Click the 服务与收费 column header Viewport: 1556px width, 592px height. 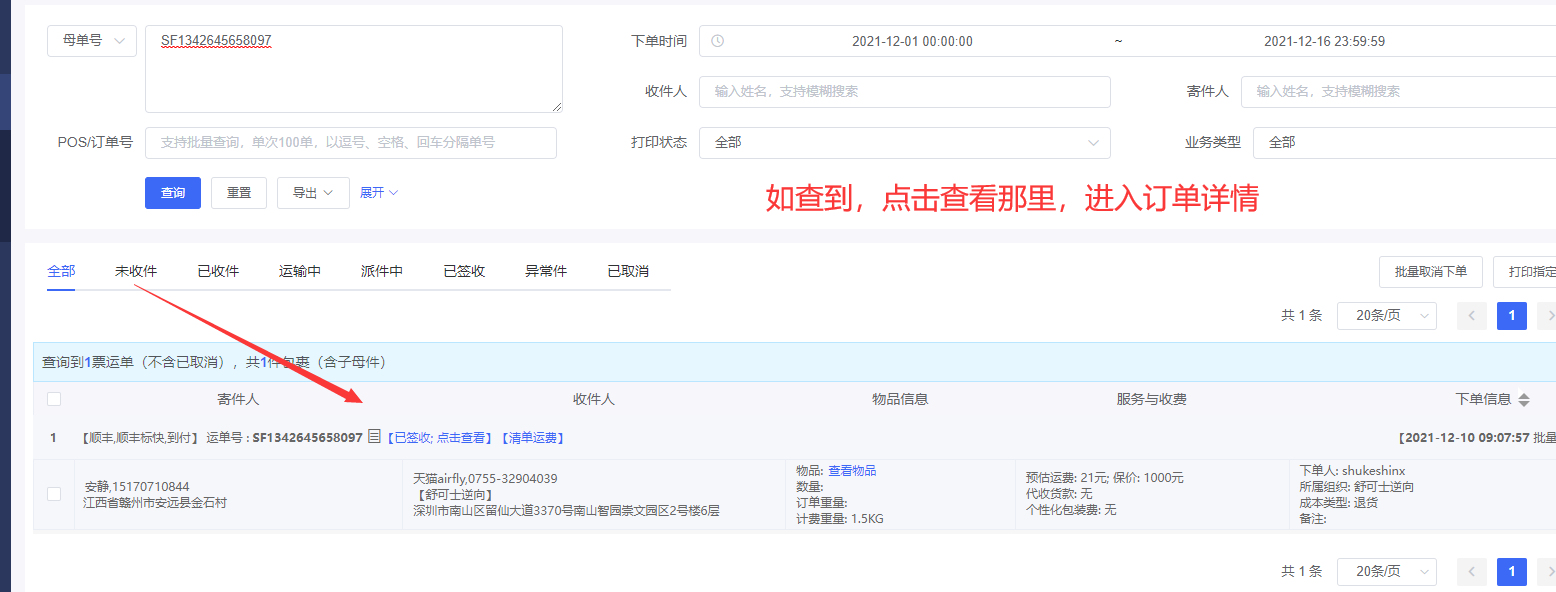click(1152, 399)
